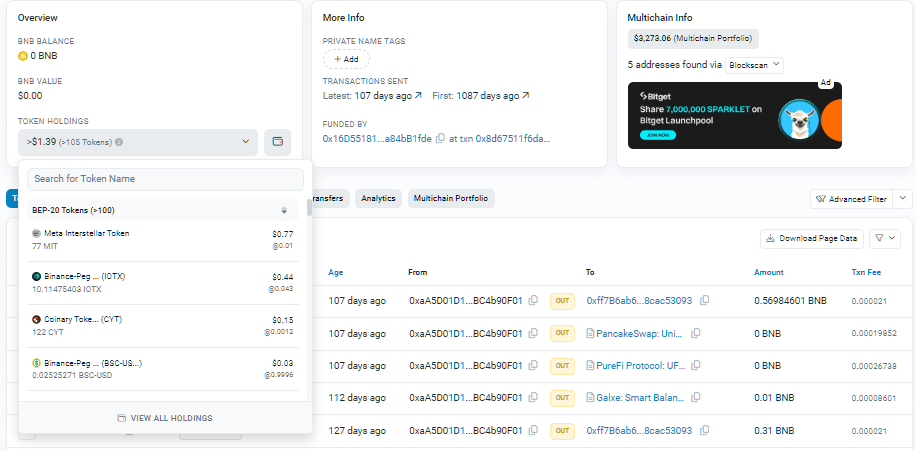
Task: Click the Search for Token Name field
Action: click(x=165, y=179)
